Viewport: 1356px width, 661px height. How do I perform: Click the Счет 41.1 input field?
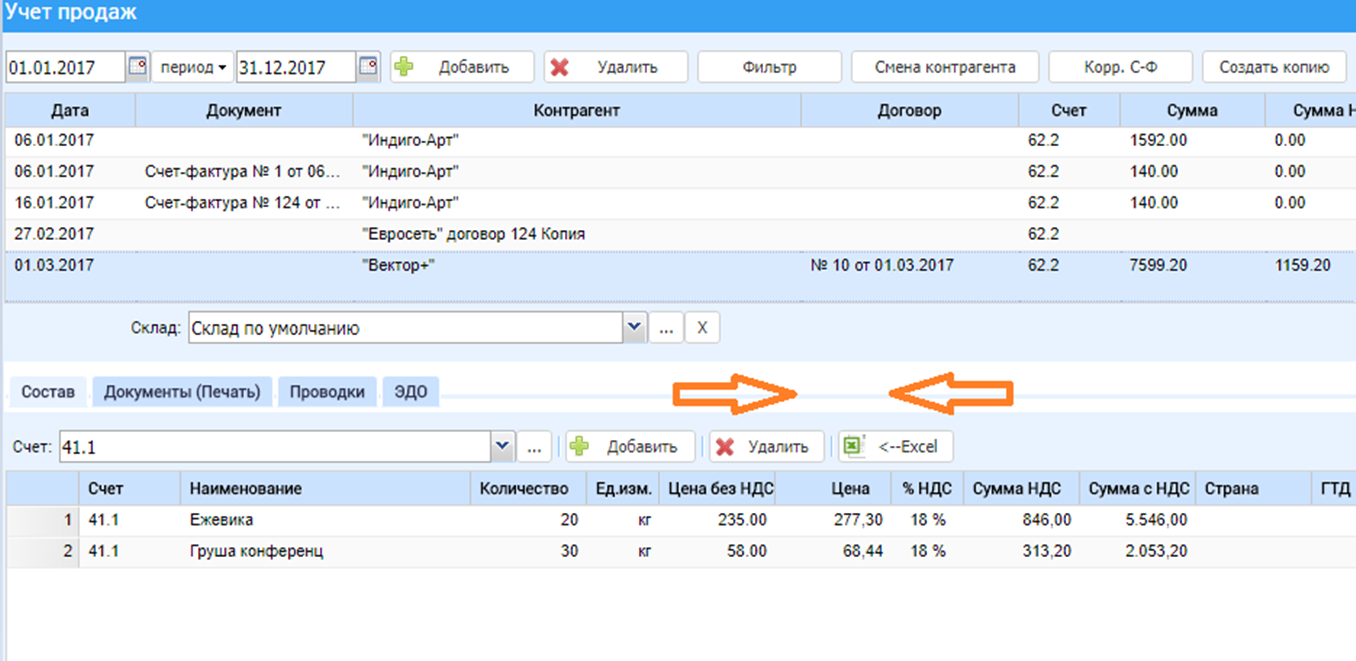274,447
